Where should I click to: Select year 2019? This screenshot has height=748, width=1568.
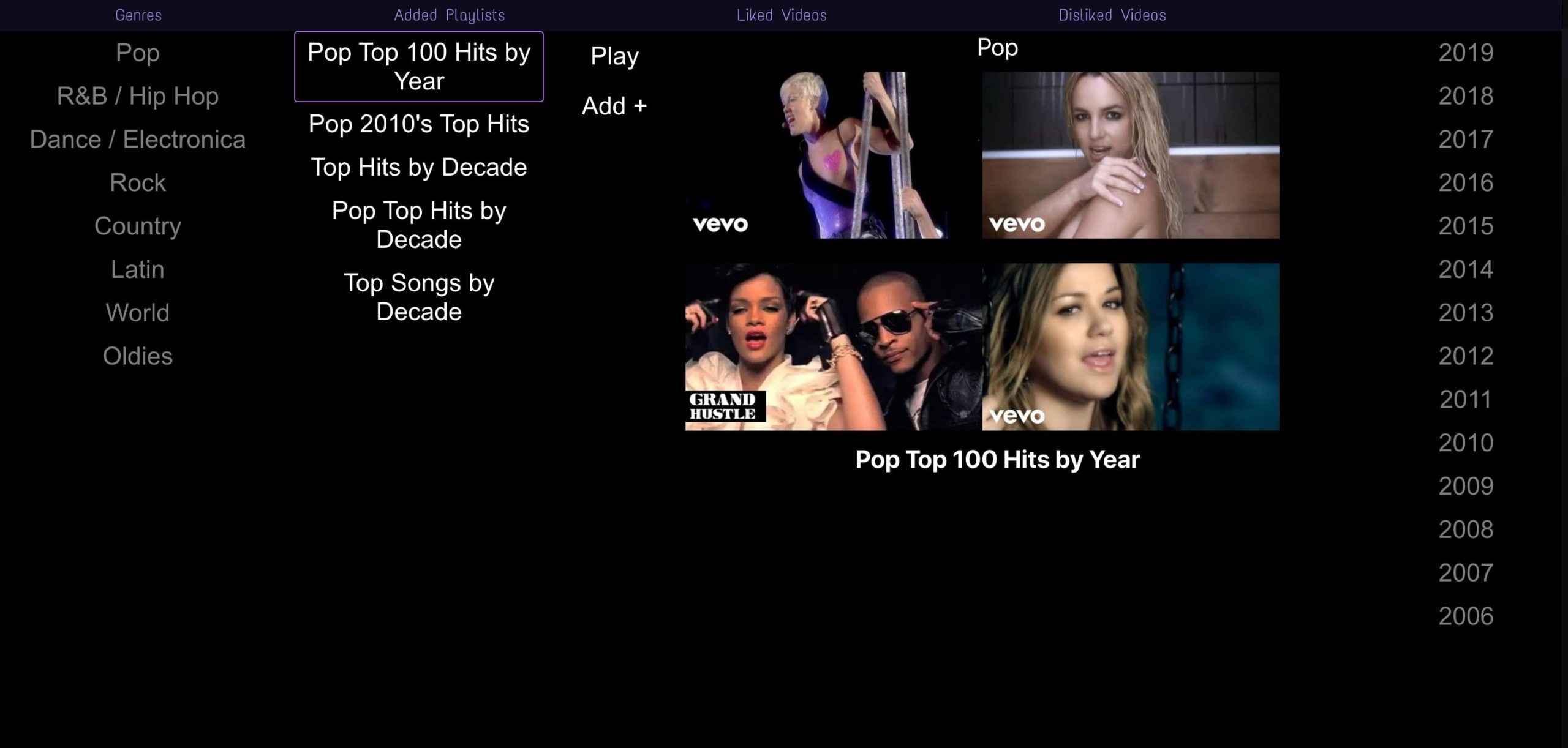coord(1466,53)
